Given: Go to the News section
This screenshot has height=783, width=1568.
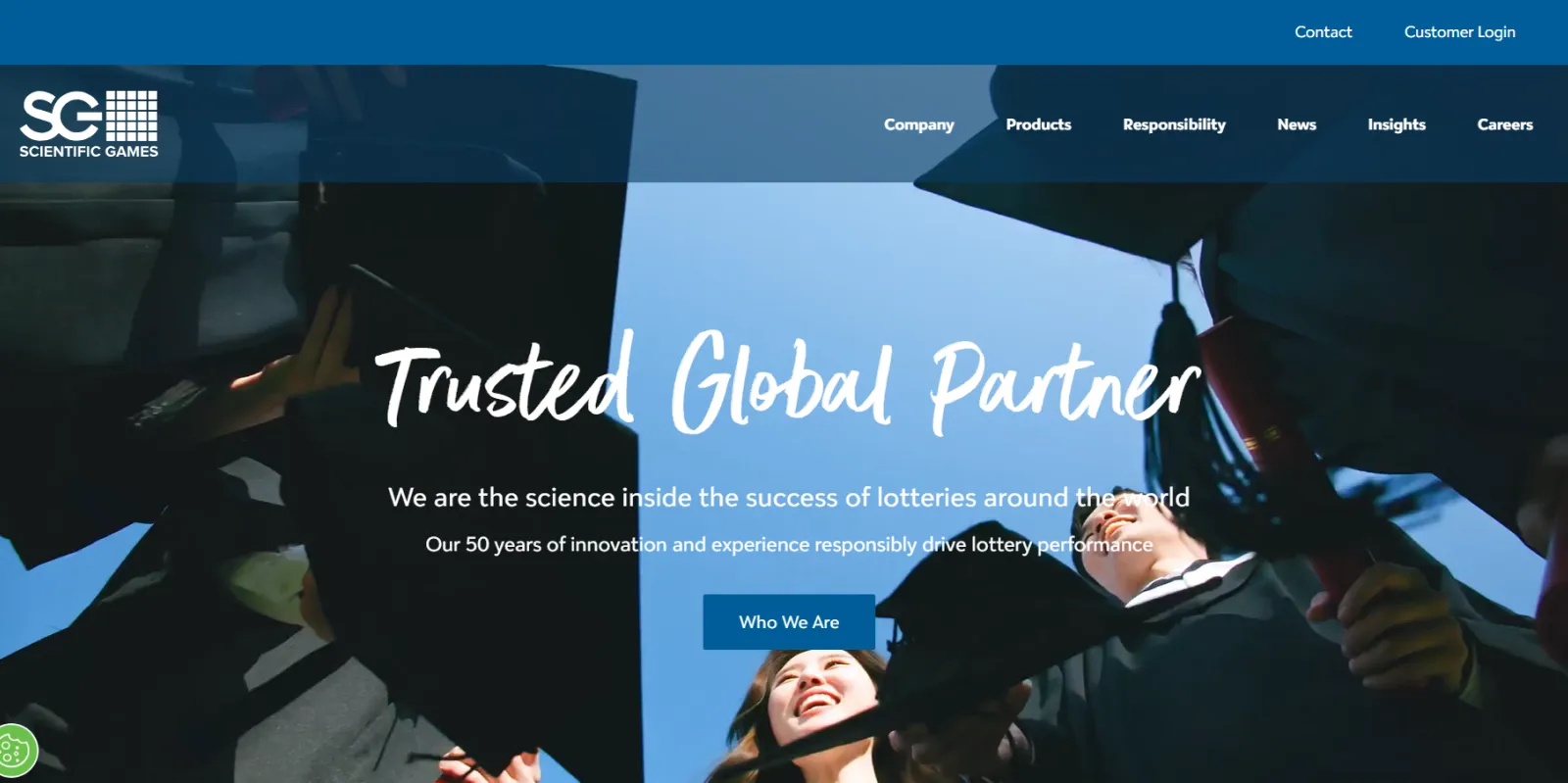Looking at the screenshot, I should pos(1296,124).
